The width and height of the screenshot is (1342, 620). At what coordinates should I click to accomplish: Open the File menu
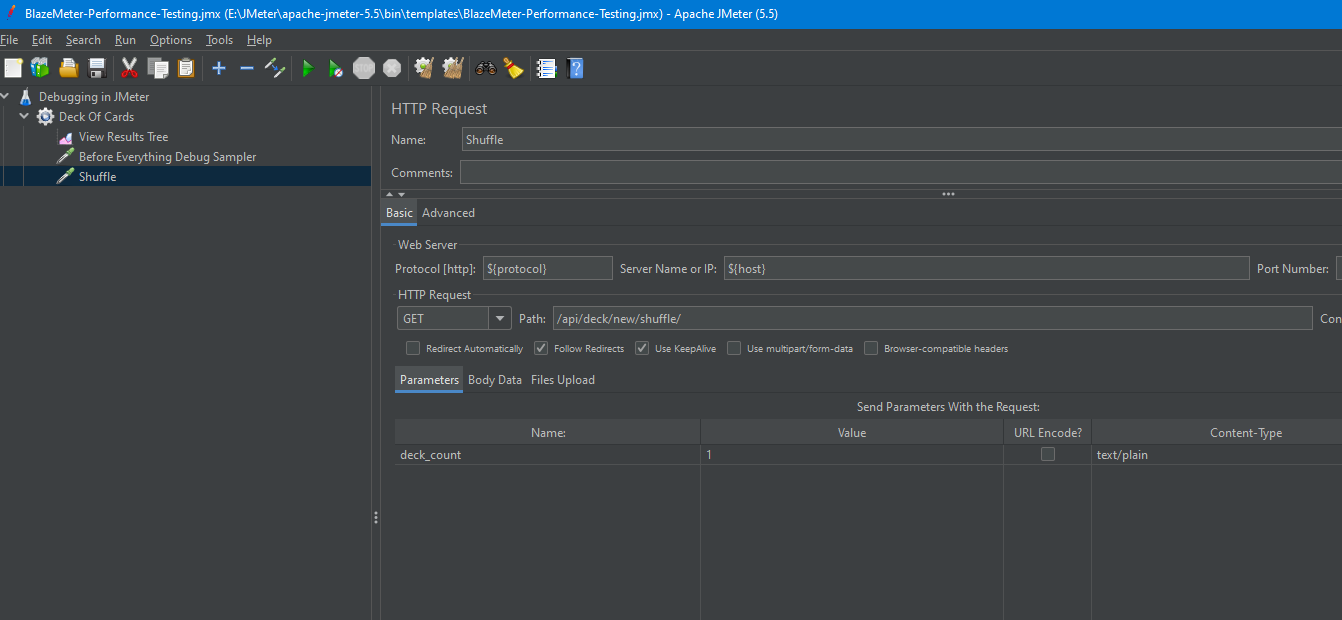pyautogui.click(x=9, y=40)
